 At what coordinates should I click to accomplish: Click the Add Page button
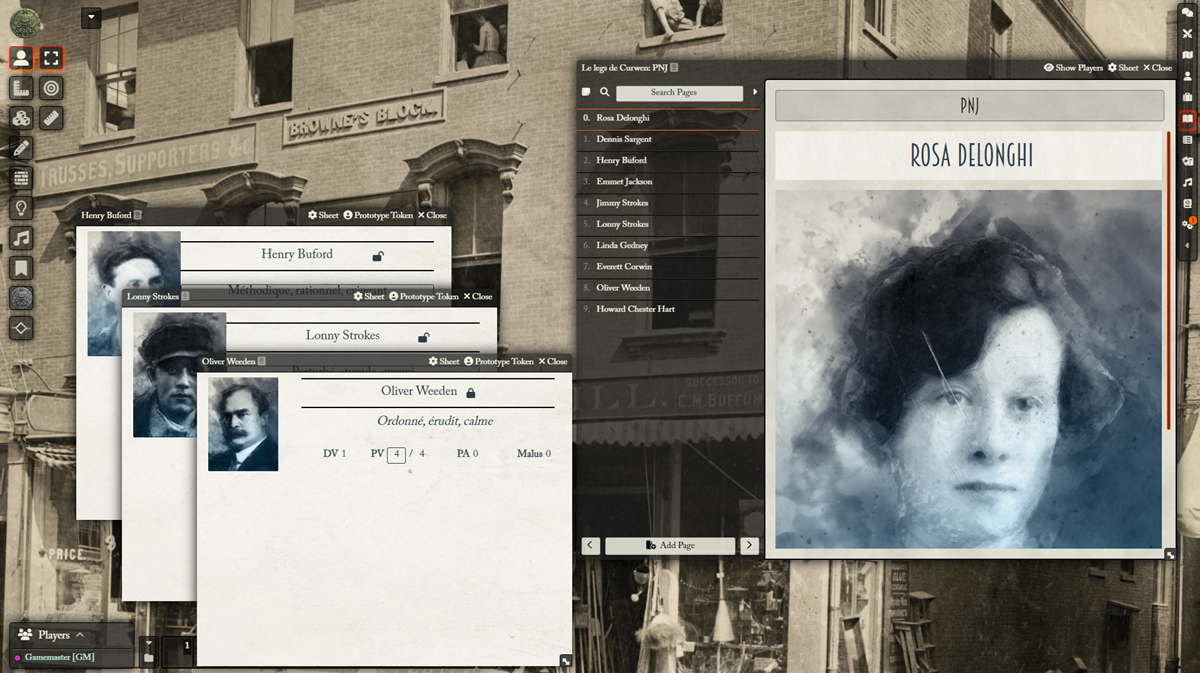coord(670,545)
